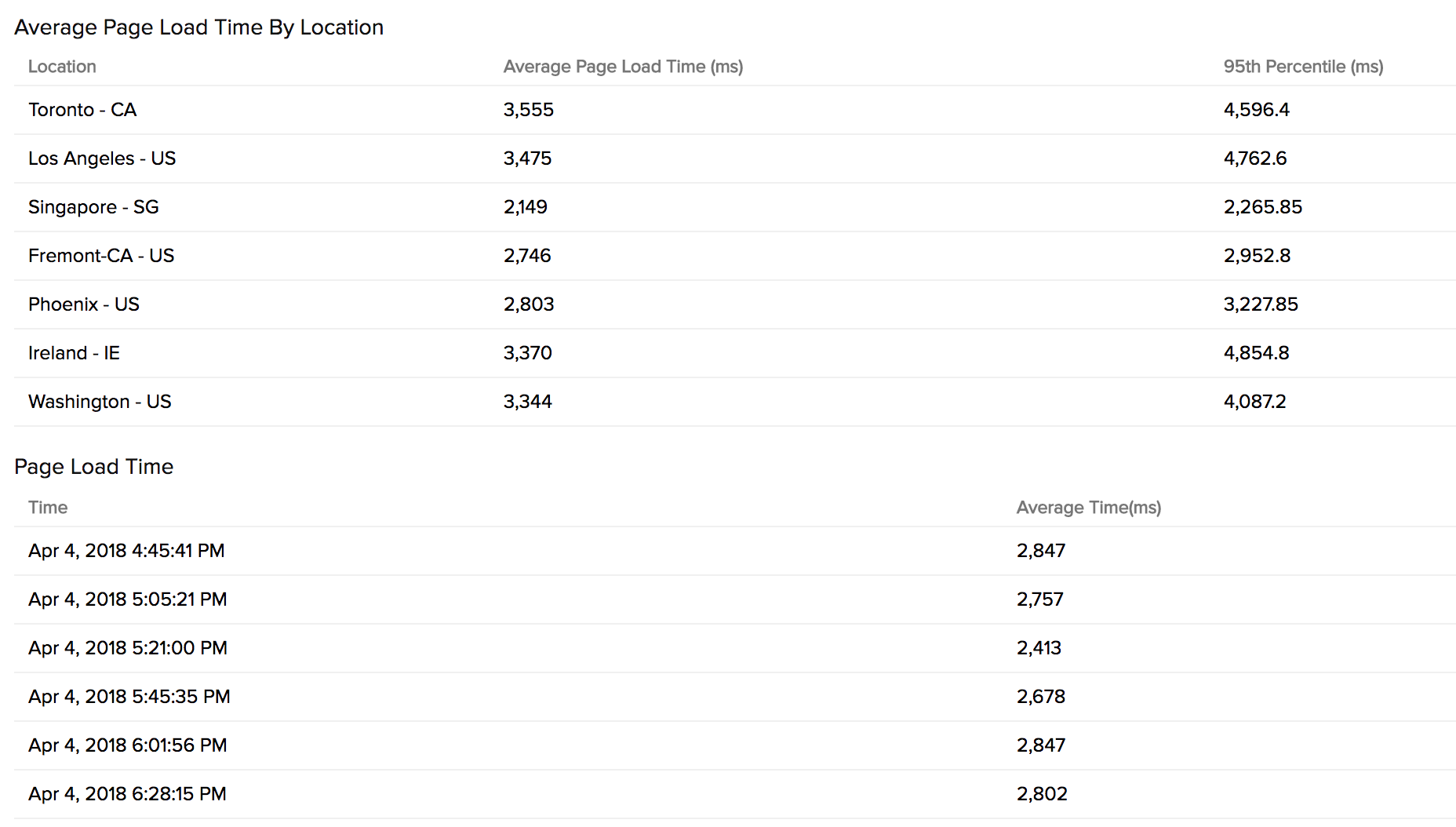The image size is (1456, 827).
Task: Select the Toronto - CA row
Action: tap(82, 110)
